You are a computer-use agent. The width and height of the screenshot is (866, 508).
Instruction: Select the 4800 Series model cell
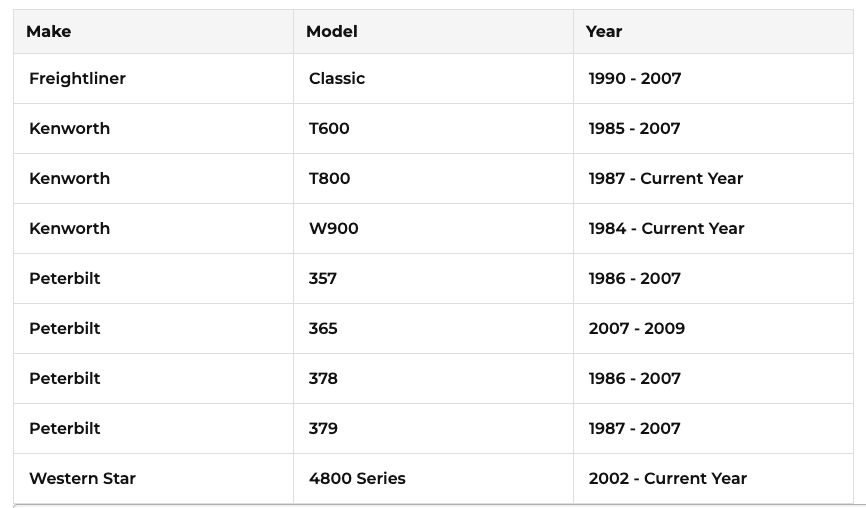point(358,479)
